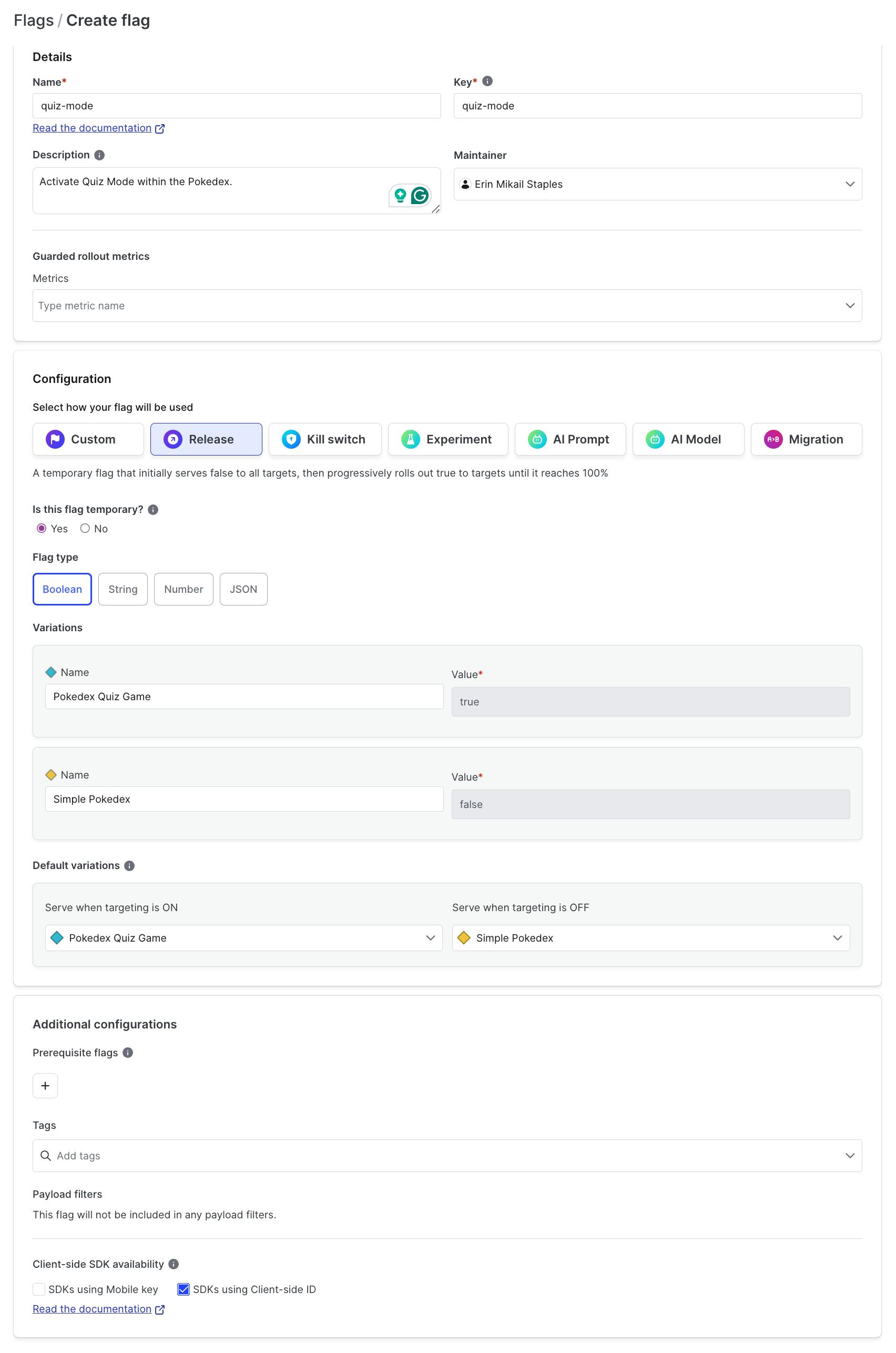The height and width of the screenshot is (1353, 896).
Task: Open 'Serve when targeting is OFF' dropdown
Action: [650, 938]
